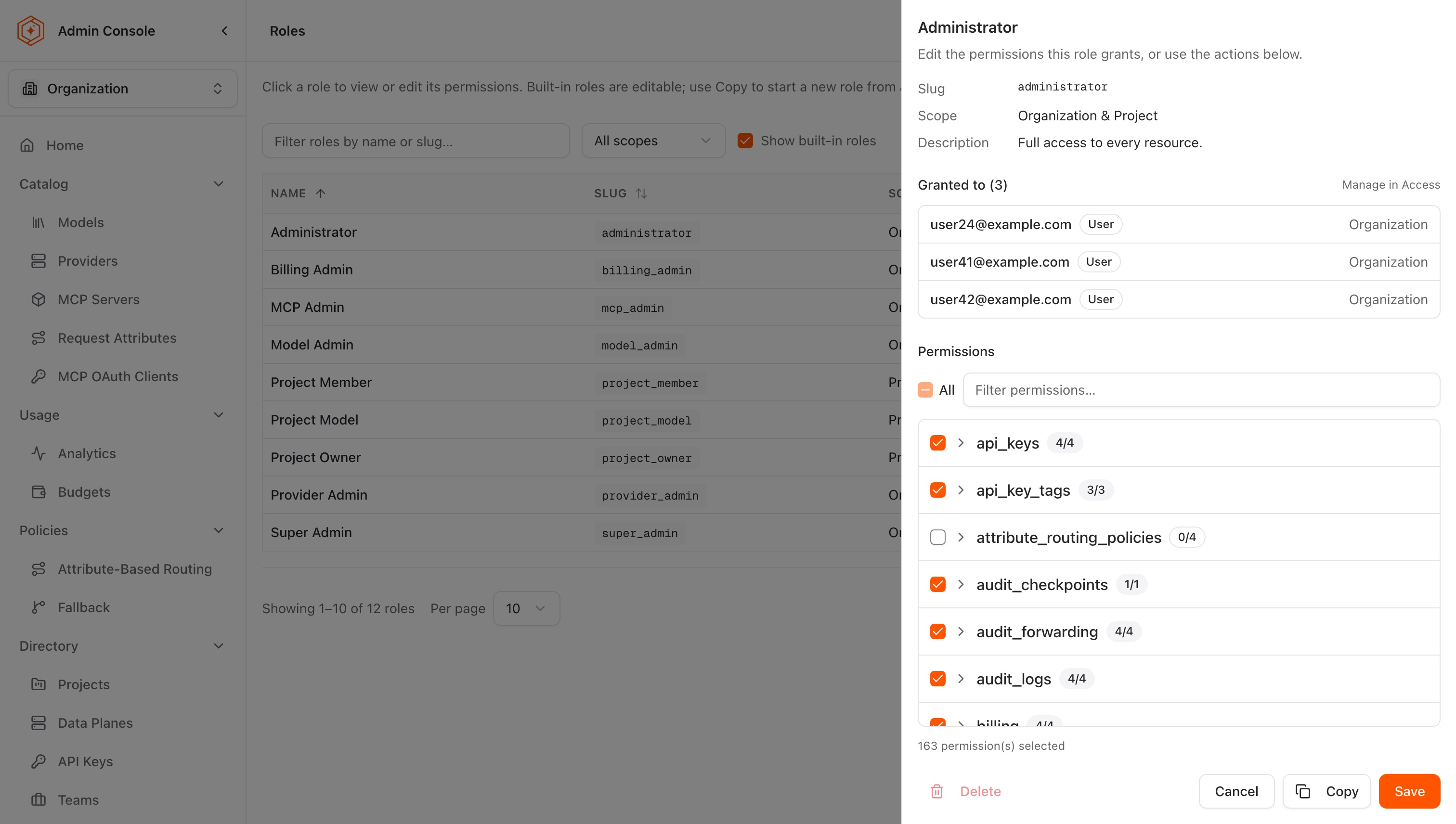The width and height of the screenshot is (1456, 824).
Task: Toggle Show built-in roles checkbox
Action: coord(745,141)
